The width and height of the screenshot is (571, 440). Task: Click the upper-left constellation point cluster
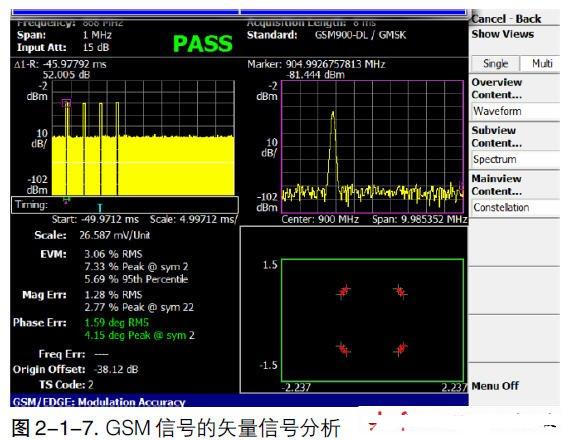[x=344, y=291]
